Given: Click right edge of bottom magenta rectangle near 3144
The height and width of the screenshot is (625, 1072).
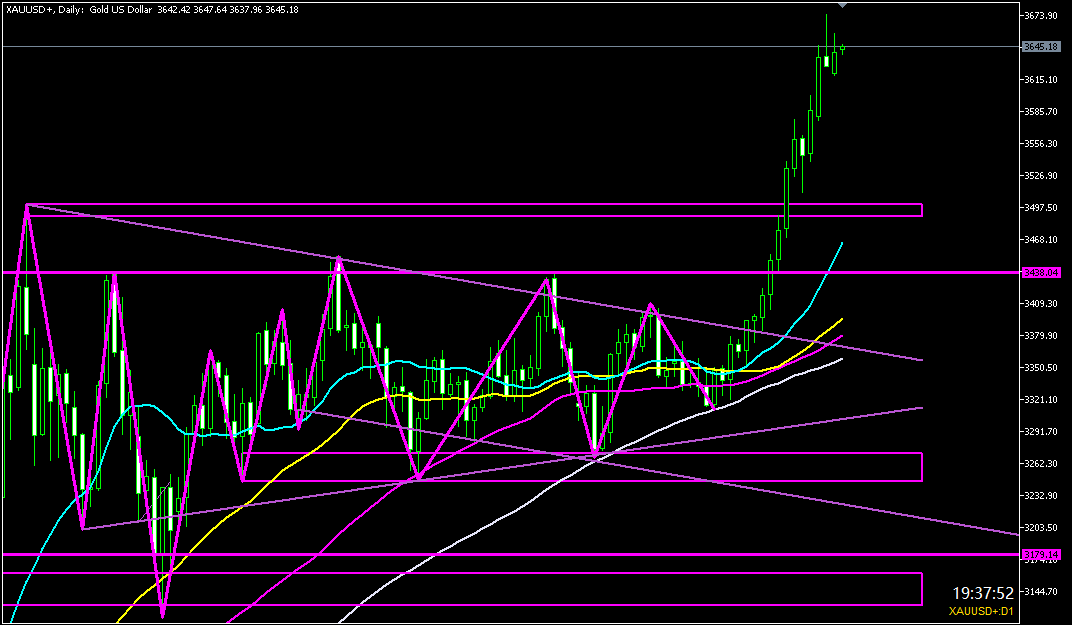Looking at the screenshot, I should [x=921, y=589].
